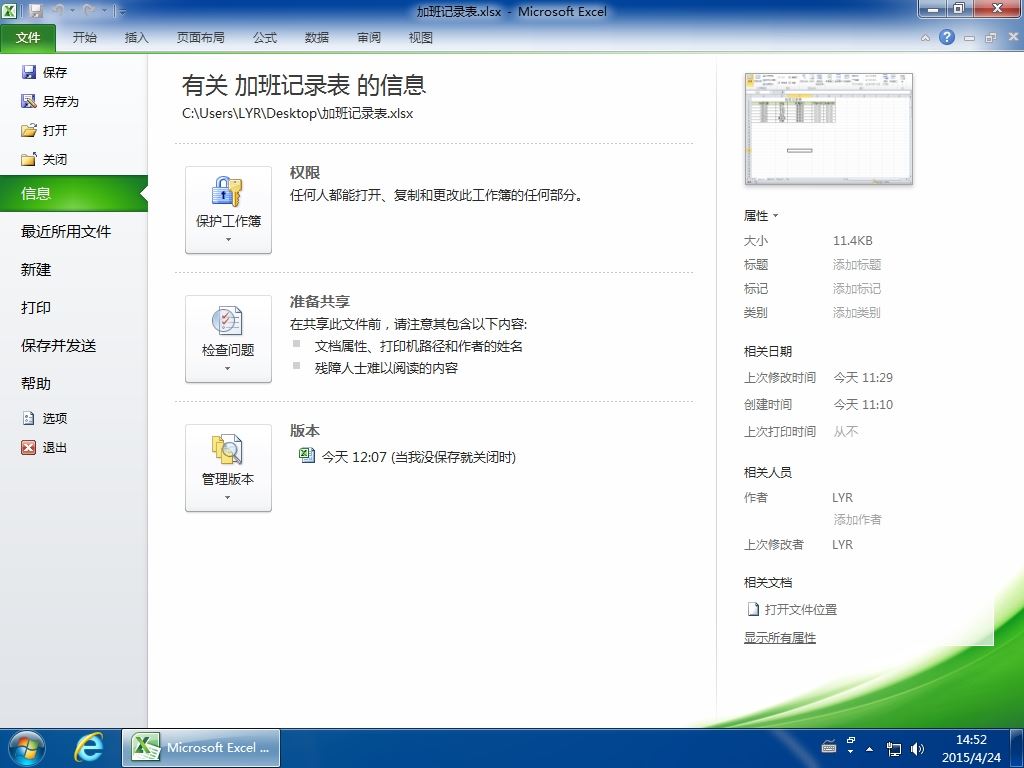
Task: Click the 添加类别 category field
Action: coord(857,312)
